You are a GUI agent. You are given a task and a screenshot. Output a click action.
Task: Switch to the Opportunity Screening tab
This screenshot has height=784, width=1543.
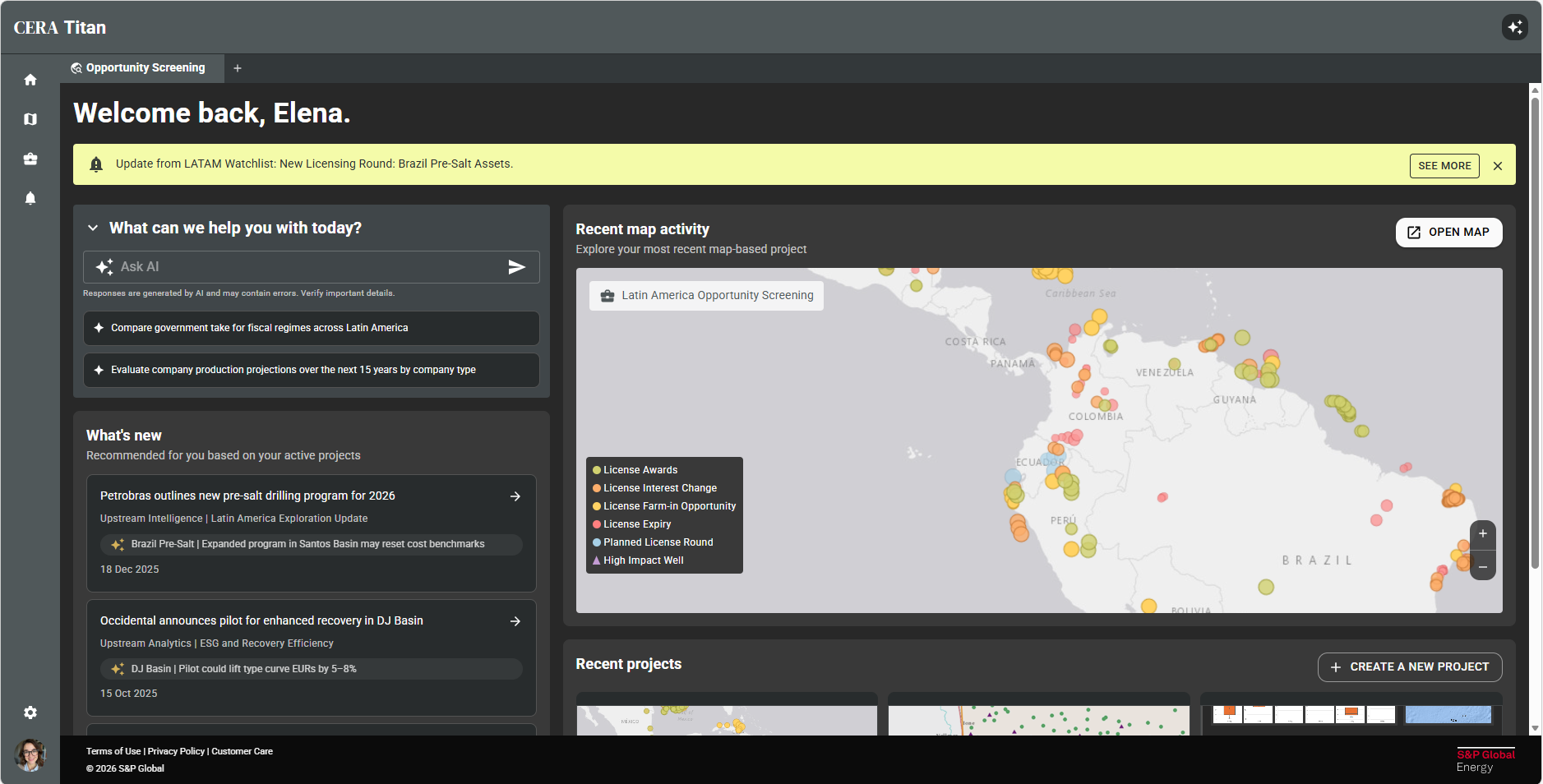142,68
